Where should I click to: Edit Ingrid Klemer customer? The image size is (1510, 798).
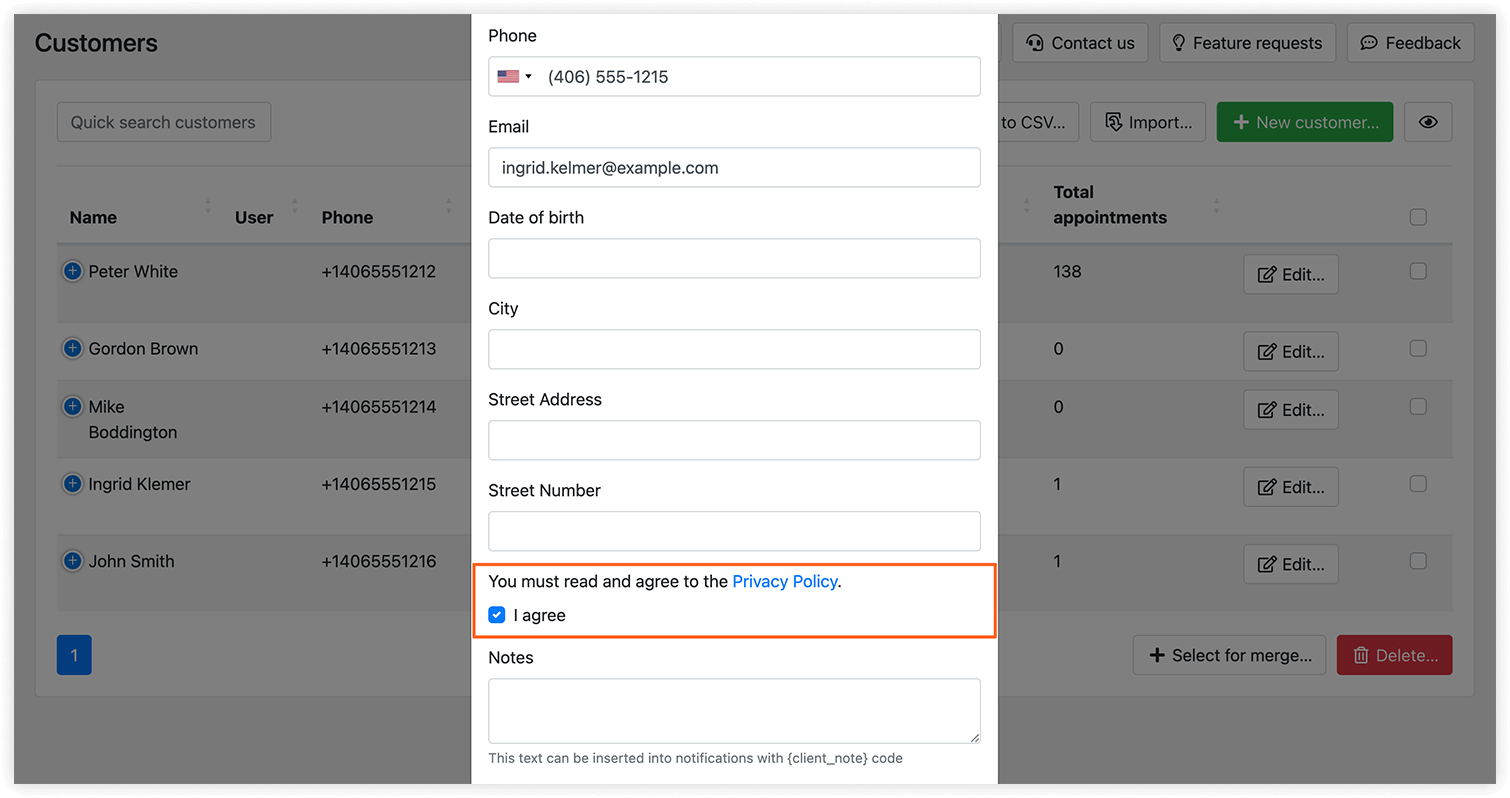coord(1291,487)
